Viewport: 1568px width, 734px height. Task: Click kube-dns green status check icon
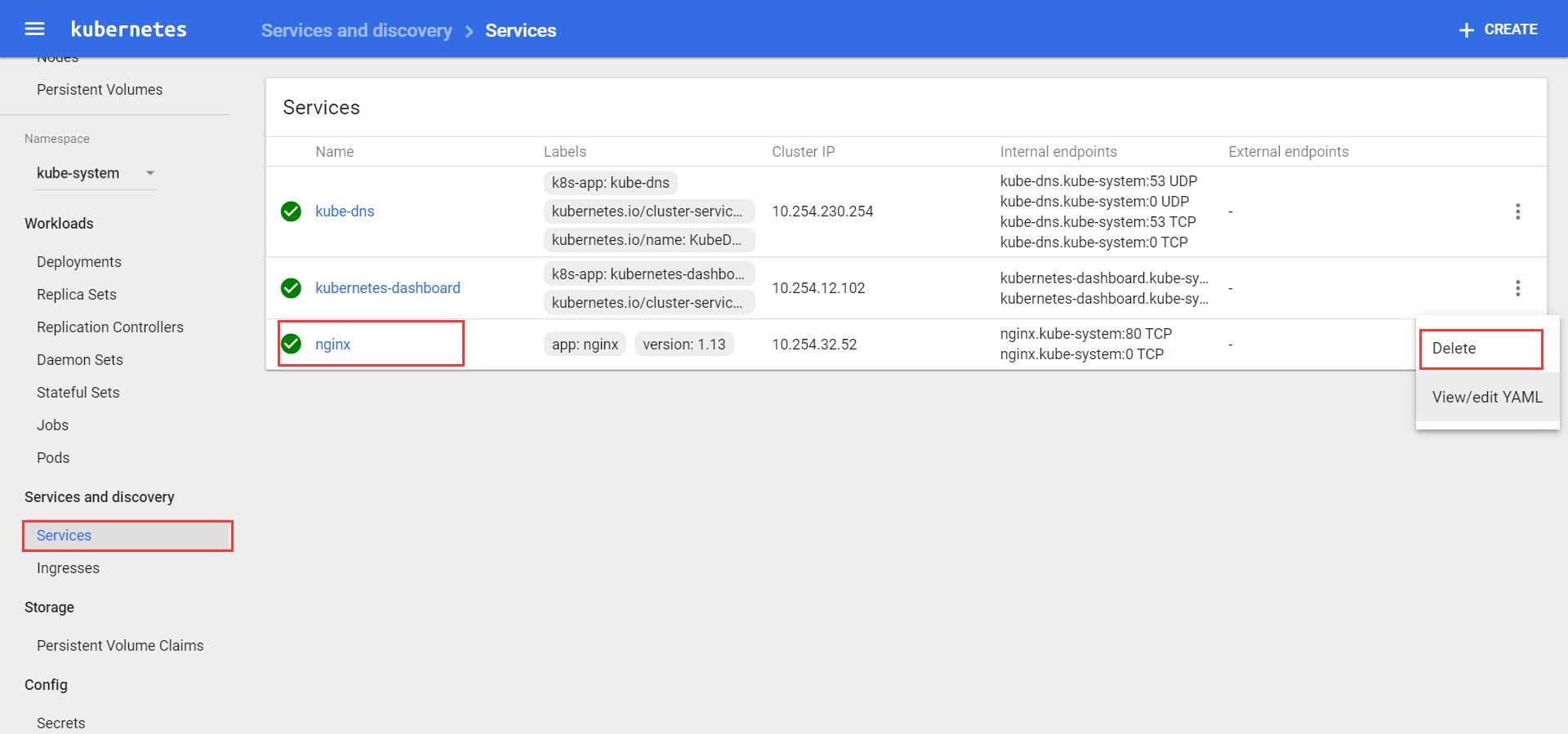pos(291,211)
